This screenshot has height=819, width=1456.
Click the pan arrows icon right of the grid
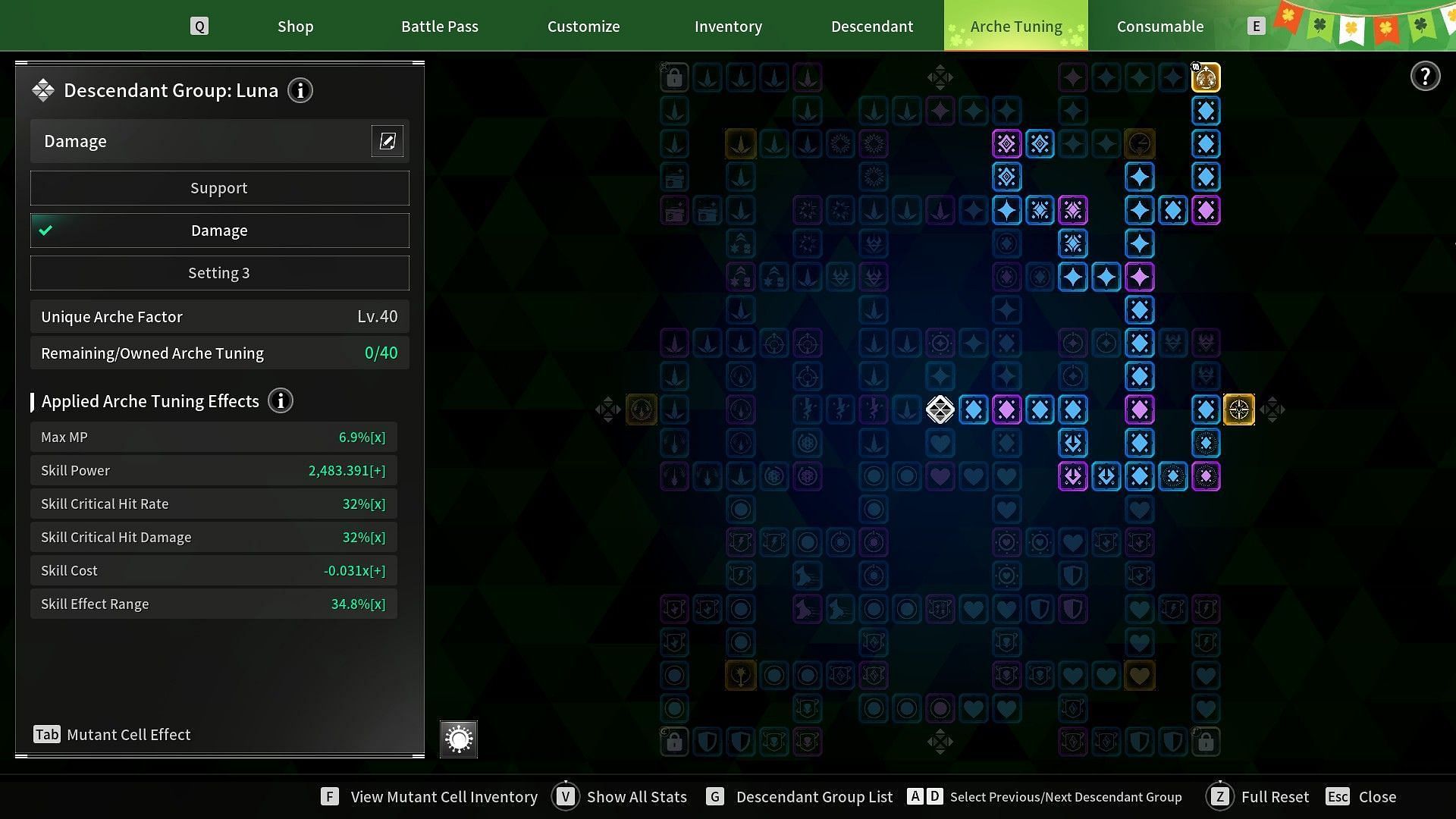[1272, 409]
